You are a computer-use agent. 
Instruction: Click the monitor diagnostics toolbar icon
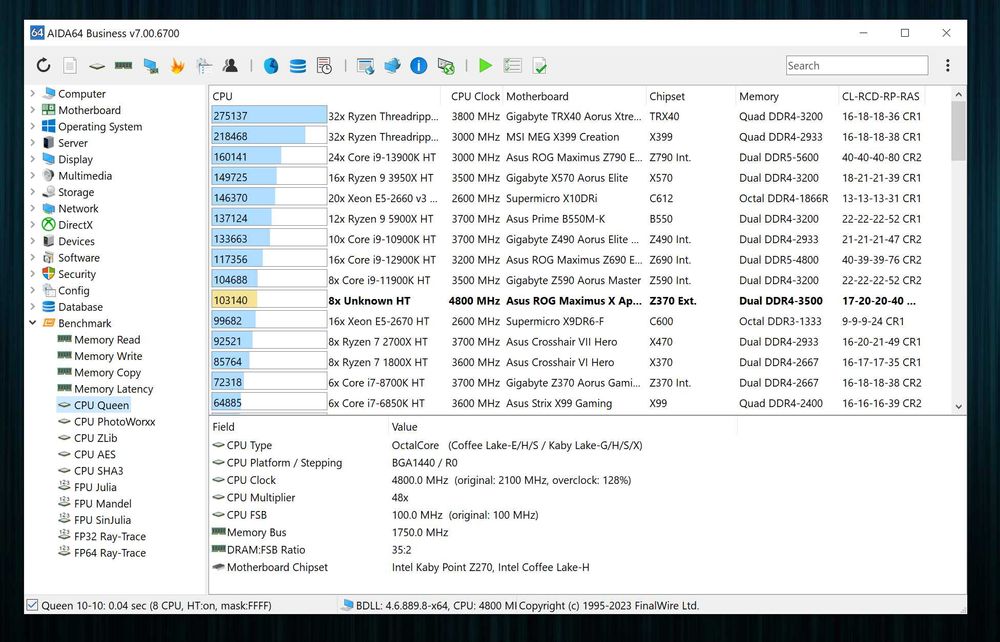coord(151,66)
